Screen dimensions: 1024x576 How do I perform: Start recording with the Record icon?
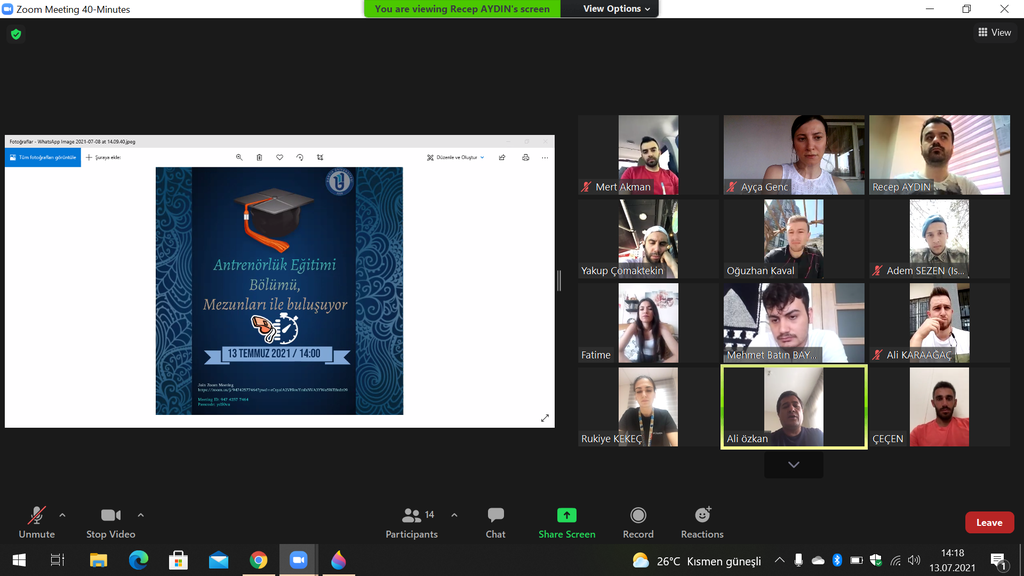point(638,522)
